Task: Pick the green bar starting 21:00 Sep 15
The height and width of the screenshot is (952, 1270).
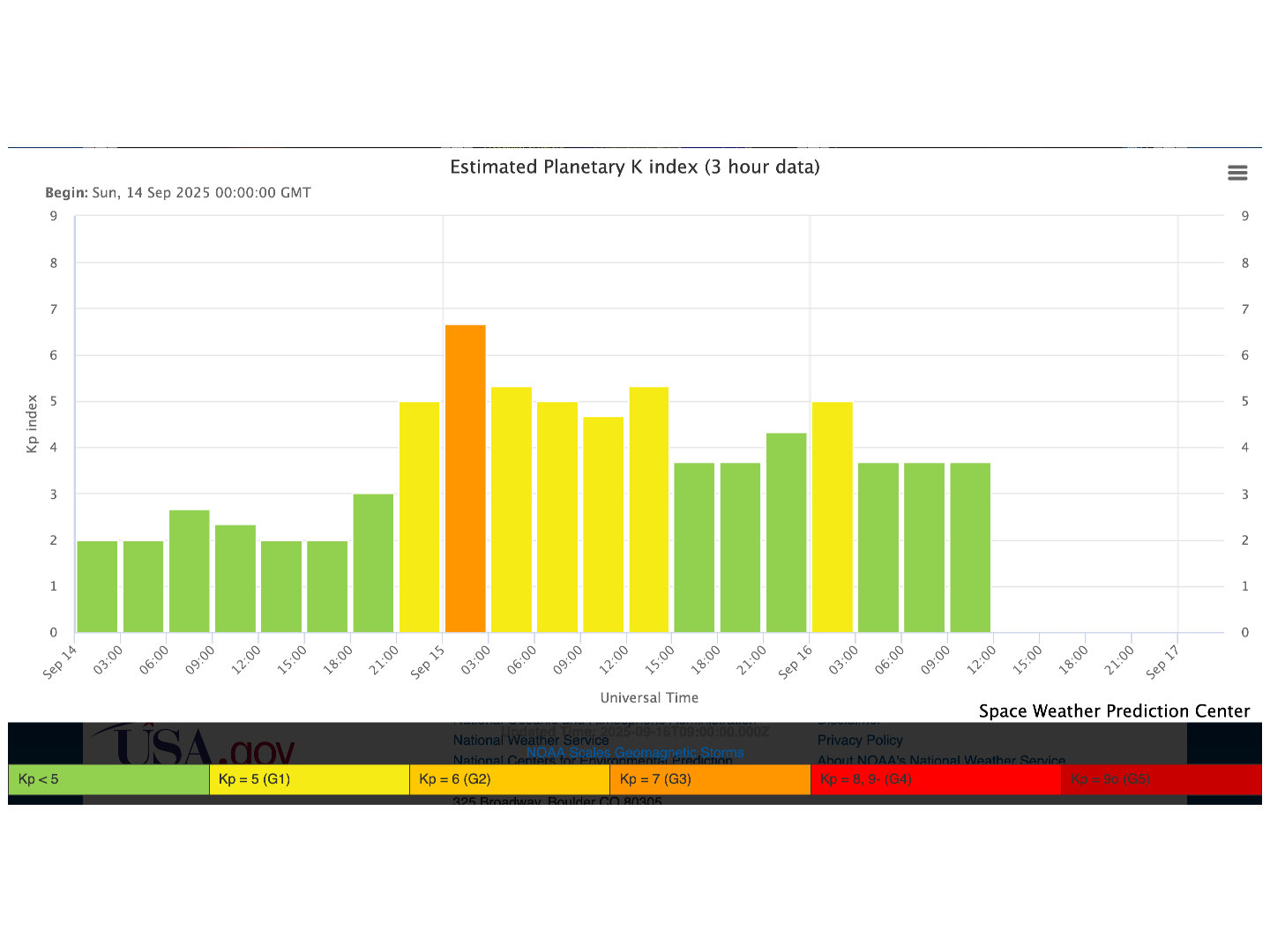Action: pos(786,532)
